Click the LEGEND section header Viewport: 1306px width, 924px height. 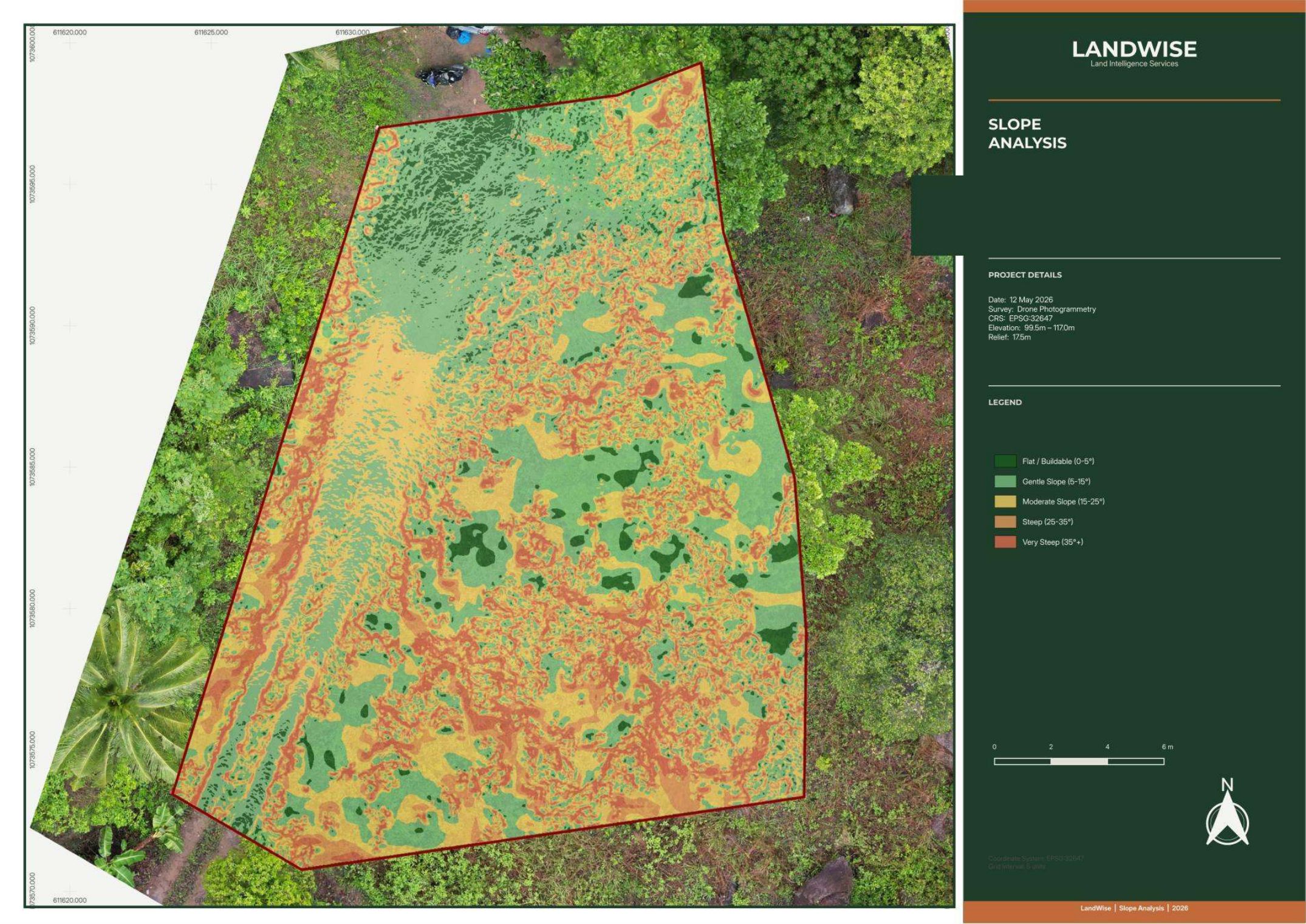1005,402
